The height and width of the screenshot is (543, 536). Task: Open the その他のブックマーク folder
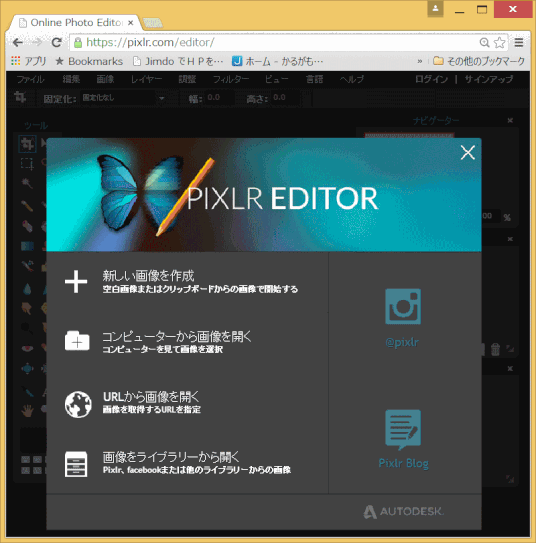[x=479, y=61]
